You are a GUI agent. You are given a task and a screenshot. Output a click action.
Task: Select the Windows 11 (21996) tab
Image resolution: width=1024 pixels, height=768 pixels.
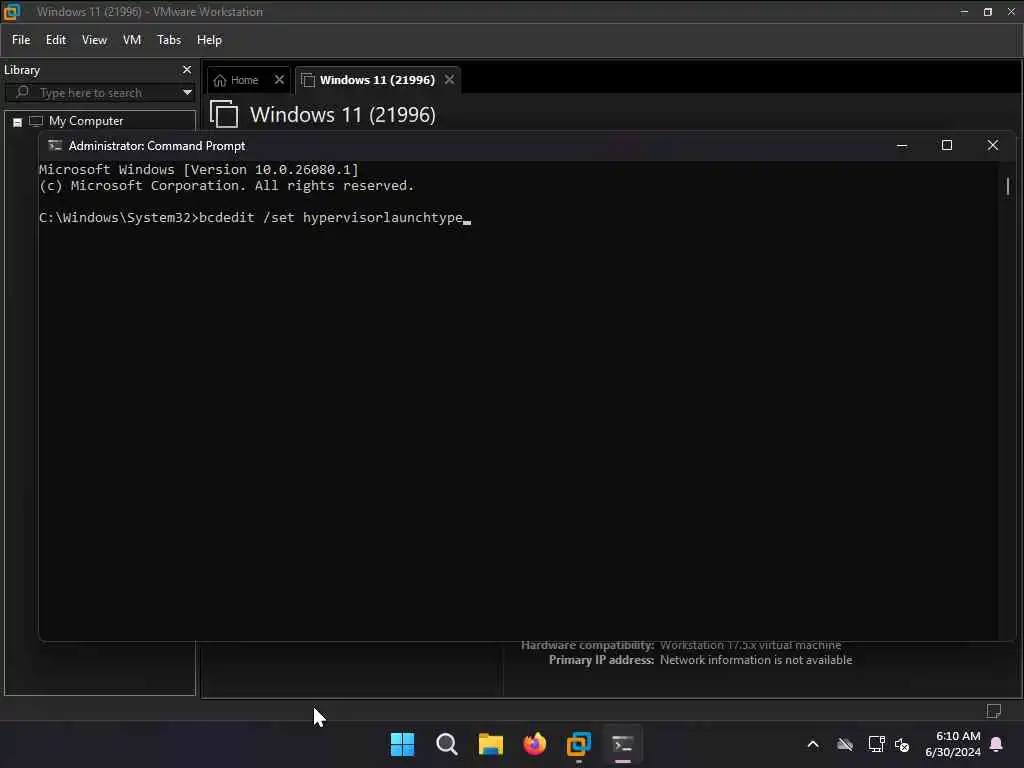[377, 80]
